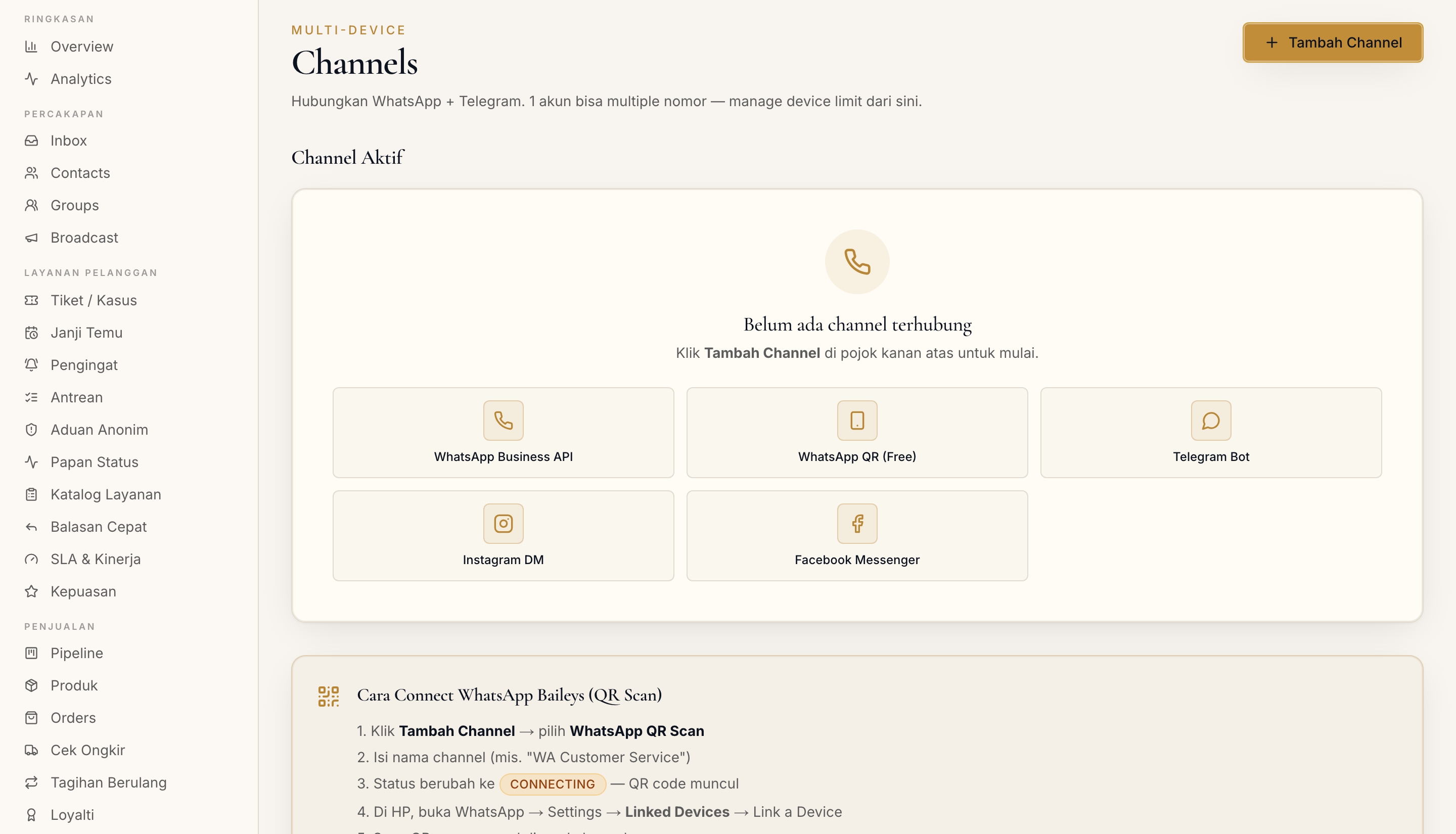Viewport: 1456px width, 834px height.
Task: Click the Tagihan Berulang repeat icon
Action: 31,783
